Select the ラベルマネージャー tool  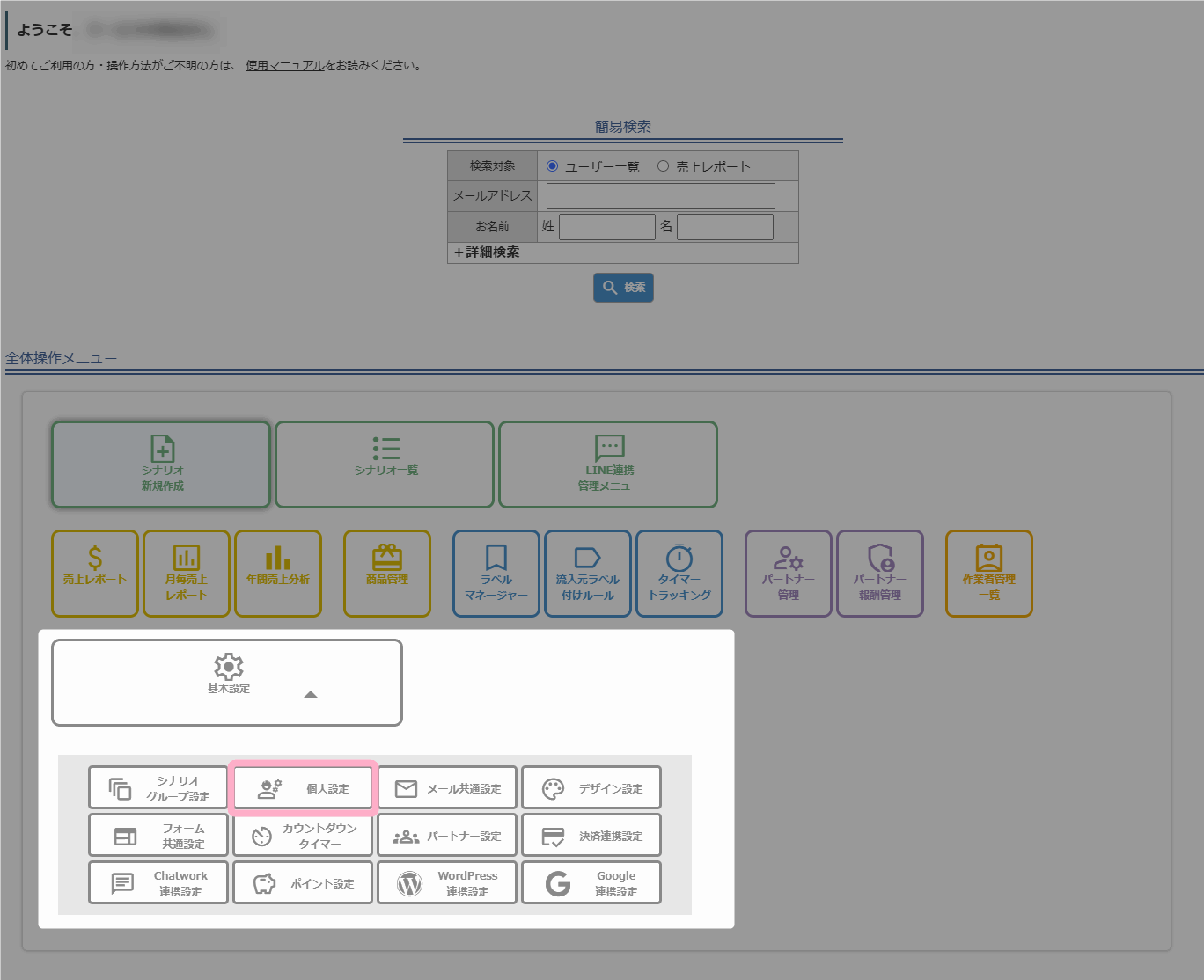coord(496,573)
